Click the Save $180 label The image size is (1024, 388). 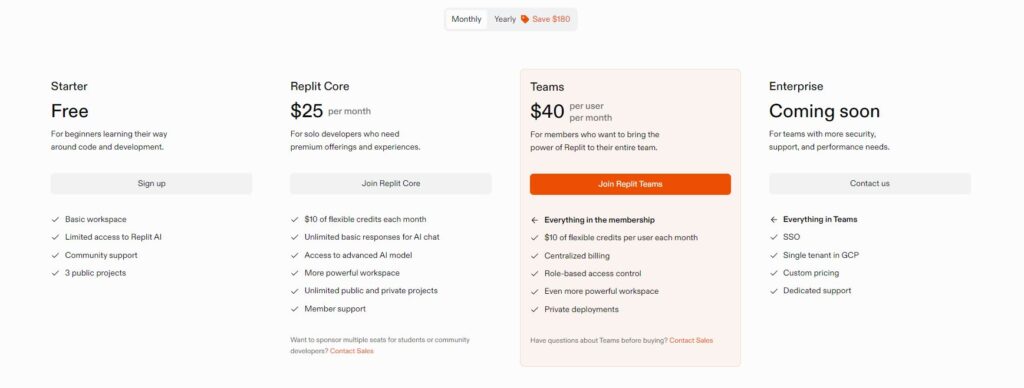(551, 19)
